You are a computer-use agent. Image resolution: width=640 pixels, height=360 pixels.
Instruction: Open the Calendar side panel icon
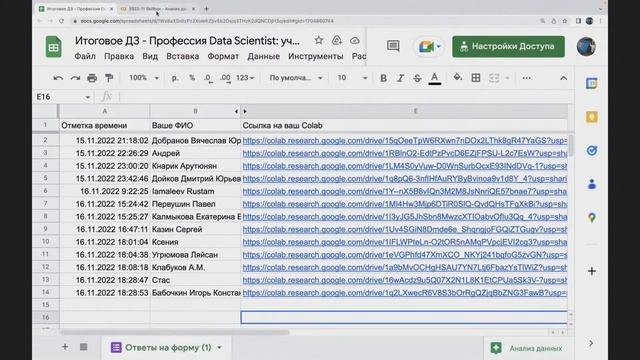point(592,84)
